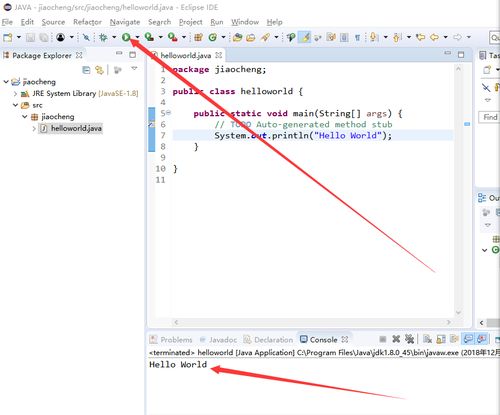The height and width of the screenshot is (415, 500).
Task: Start the Debug bug icon
Action: click(x=103, y=37)
